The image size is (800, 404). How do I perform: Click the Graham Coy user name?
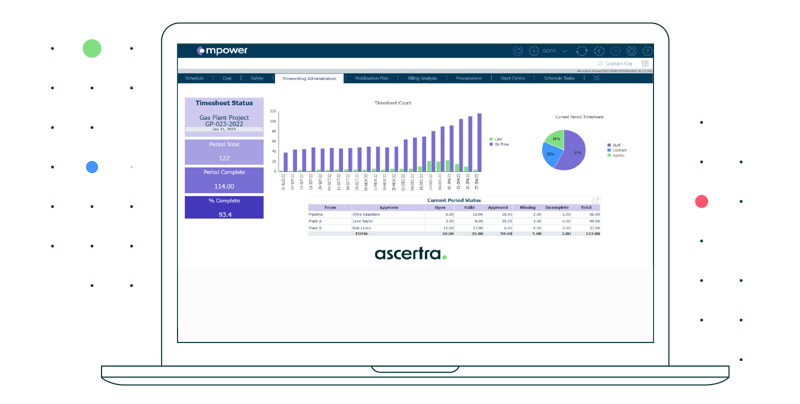619,64
